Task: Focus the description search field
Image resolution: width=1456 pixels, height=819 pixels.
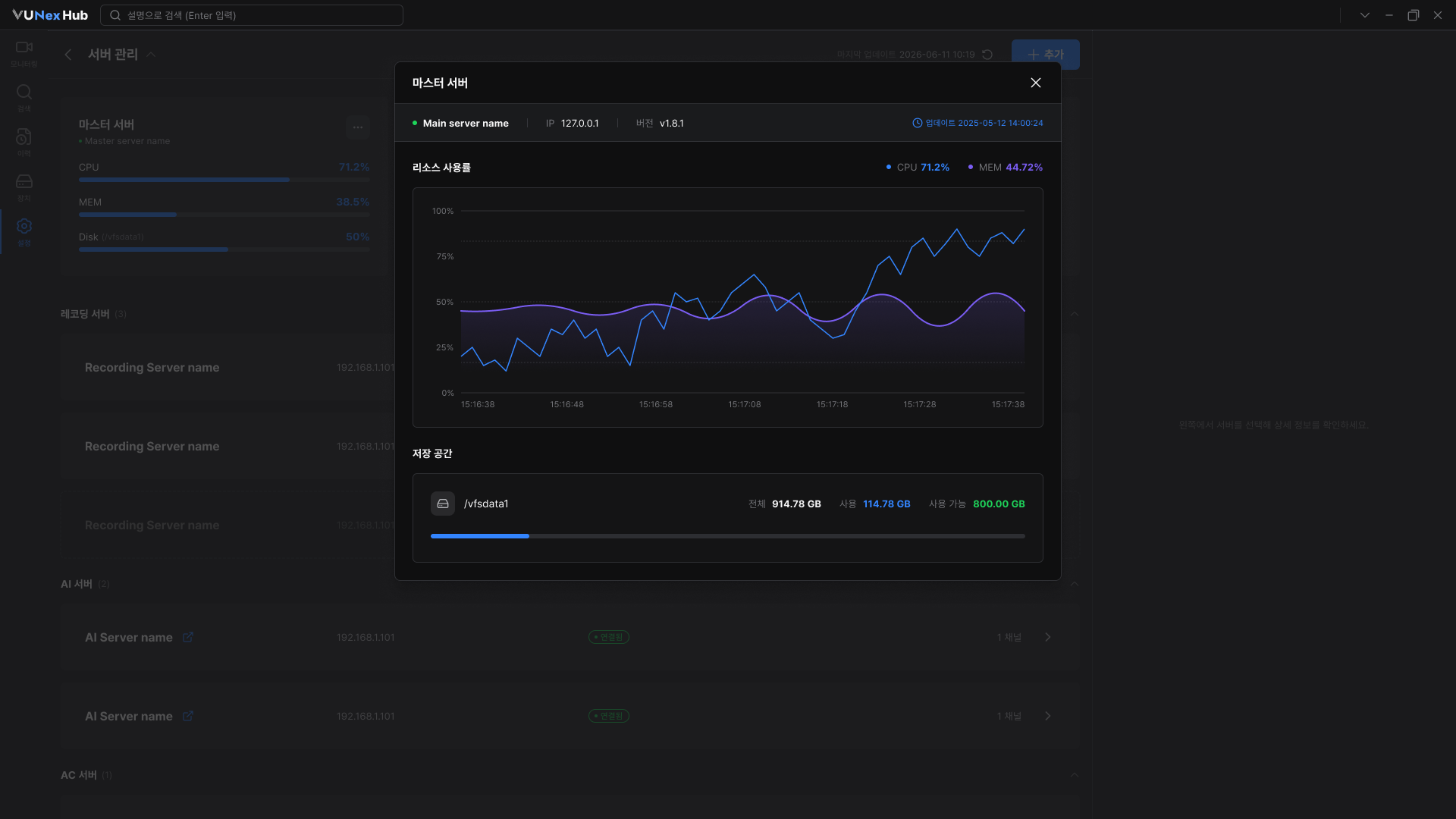Action: [x=252, y=15]
